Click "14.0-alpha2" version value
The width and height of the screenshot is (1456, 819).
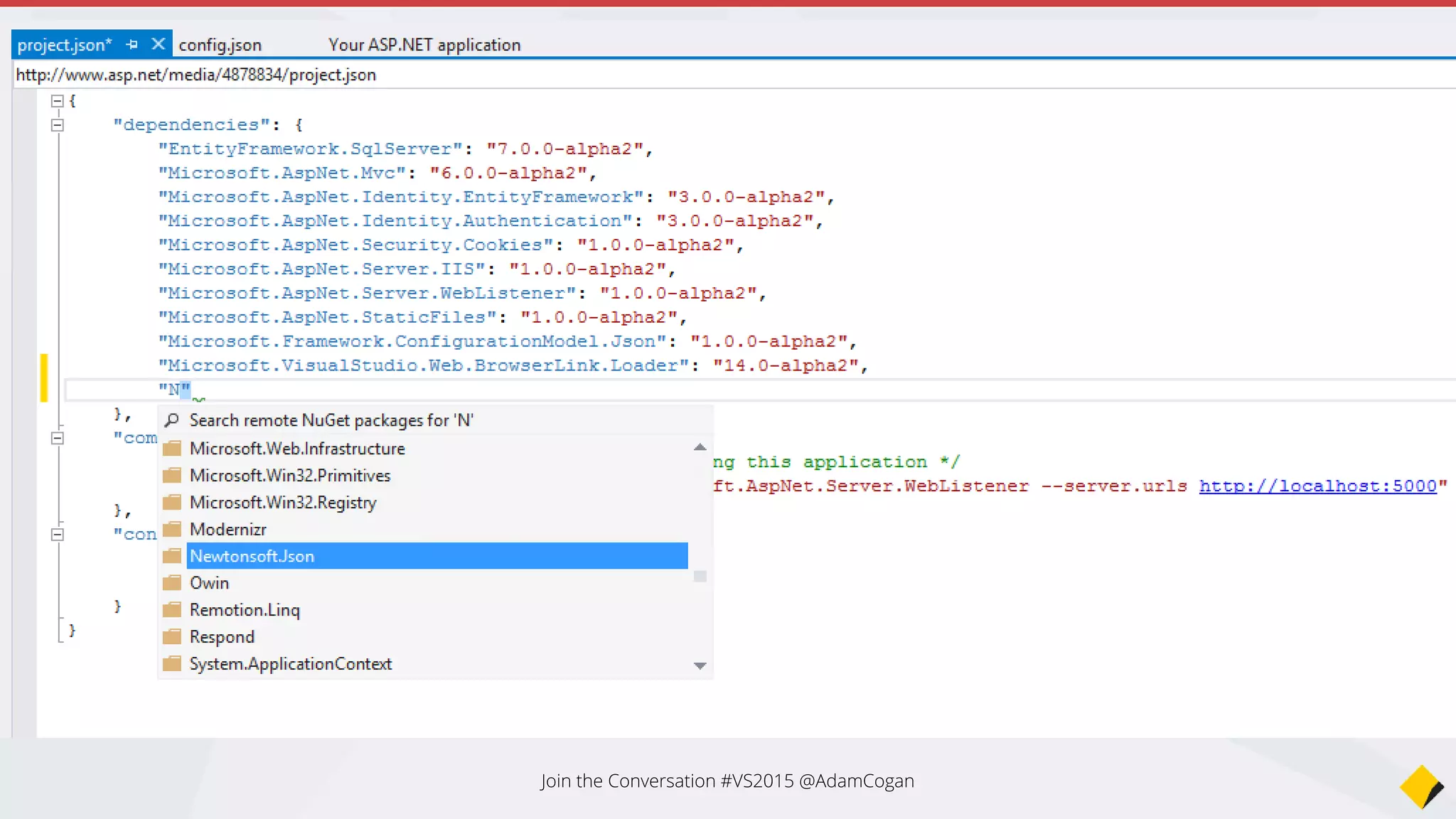786,367
